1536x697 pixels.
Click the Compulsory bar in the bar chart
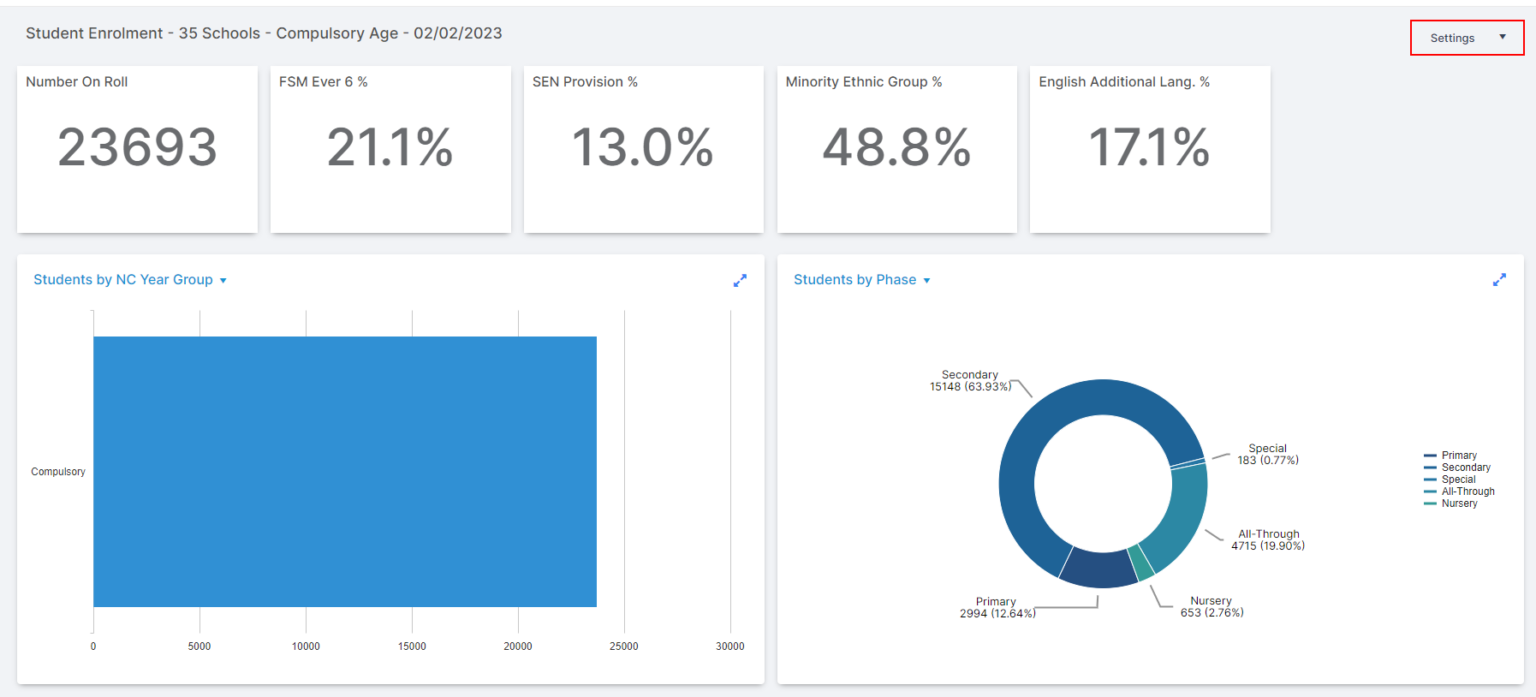(x=345, y=470)
